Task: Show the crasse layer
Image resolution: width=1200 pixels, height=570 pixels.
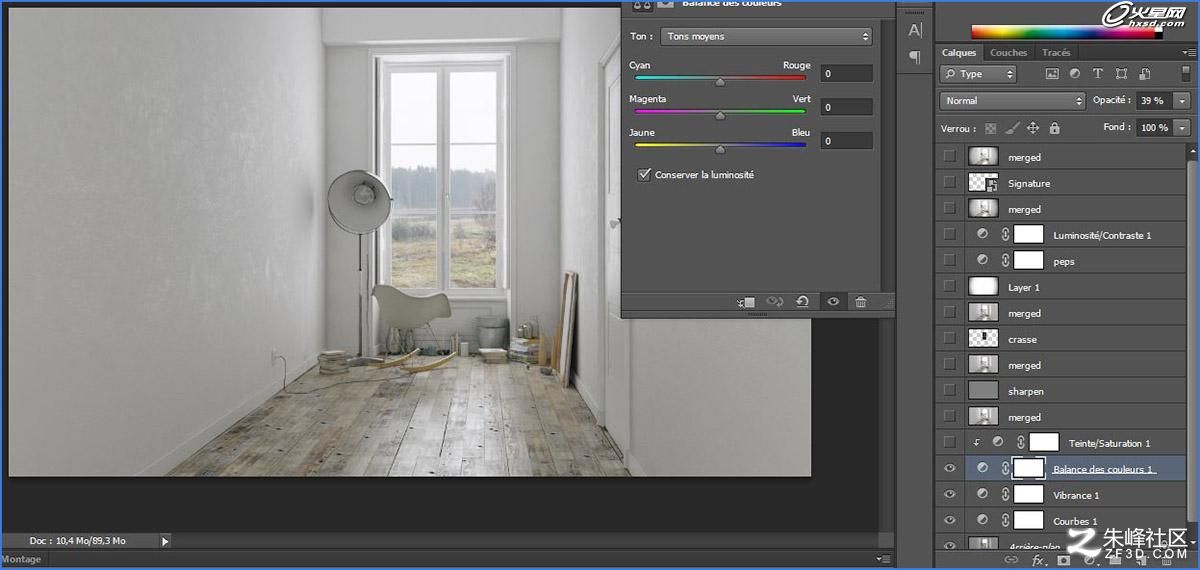Action: [x=950, y=338]
